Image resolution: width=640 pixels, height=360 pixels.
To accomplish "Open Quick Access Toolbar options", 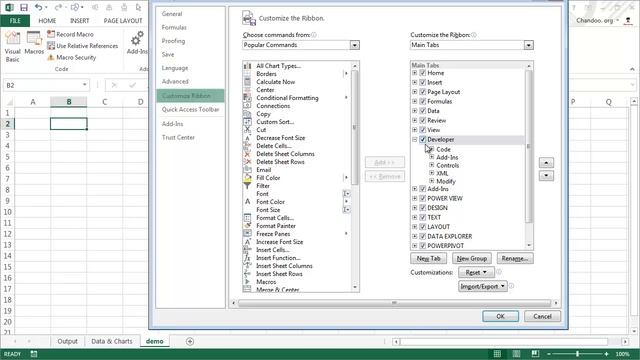I will (190, 109).
